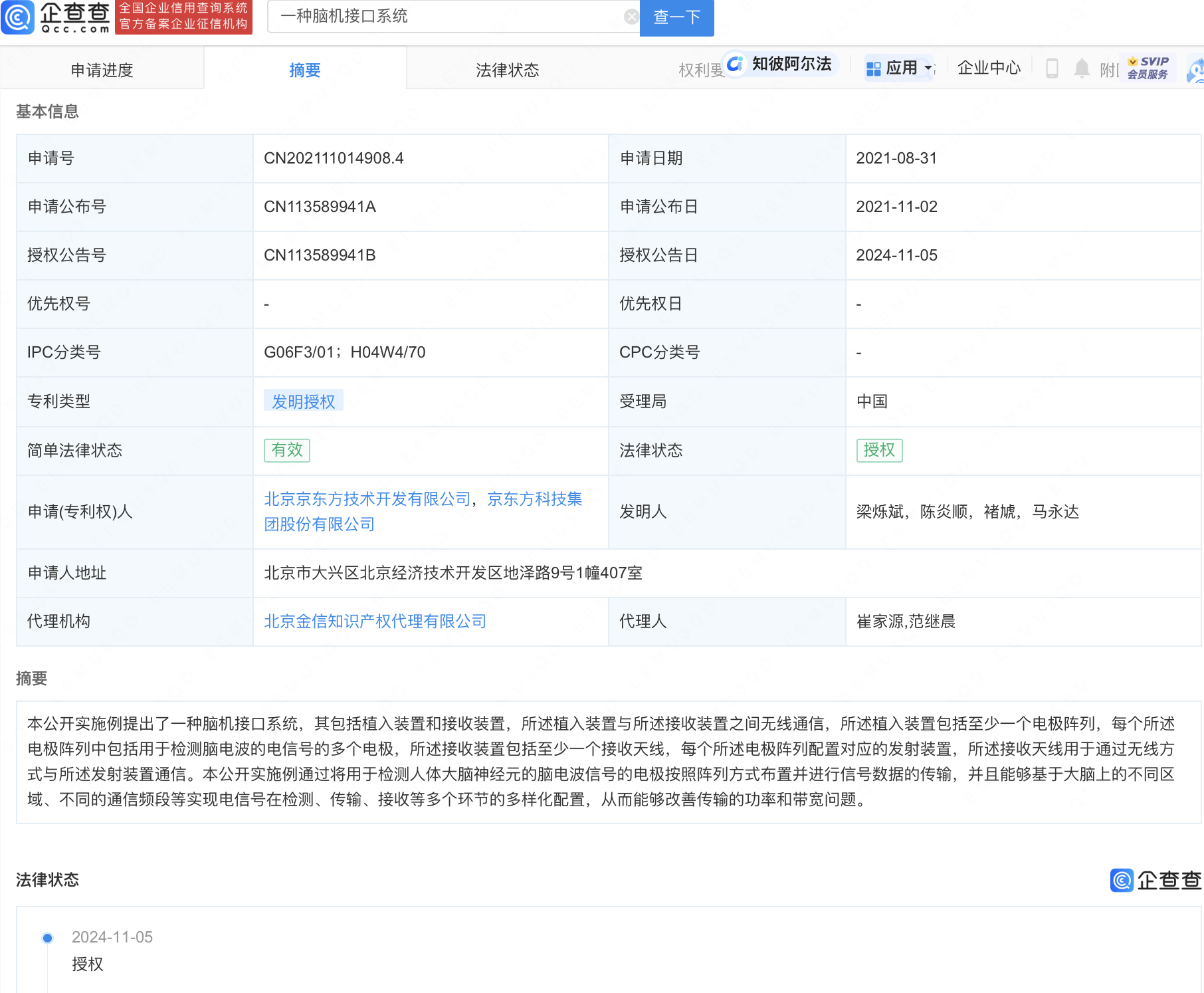
Task: Select the 摘要 tab
Action: (305, 70)
